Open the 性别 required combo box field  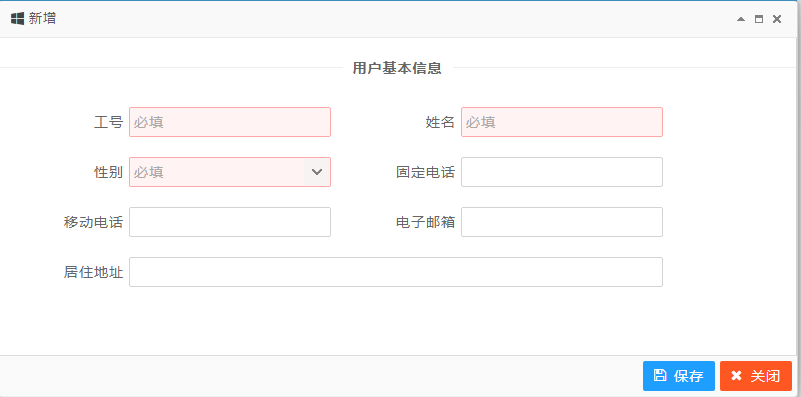pyautogui.click(x=230, y=172)
